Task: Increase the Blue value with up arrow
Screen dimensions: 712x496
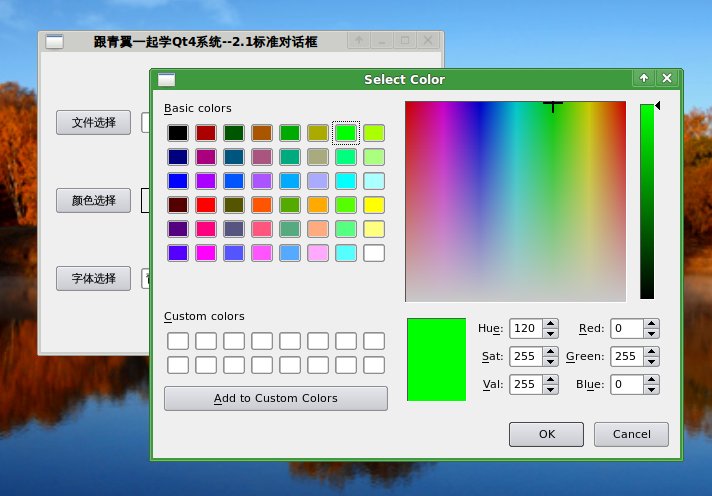Action: (x=652, y=379)
